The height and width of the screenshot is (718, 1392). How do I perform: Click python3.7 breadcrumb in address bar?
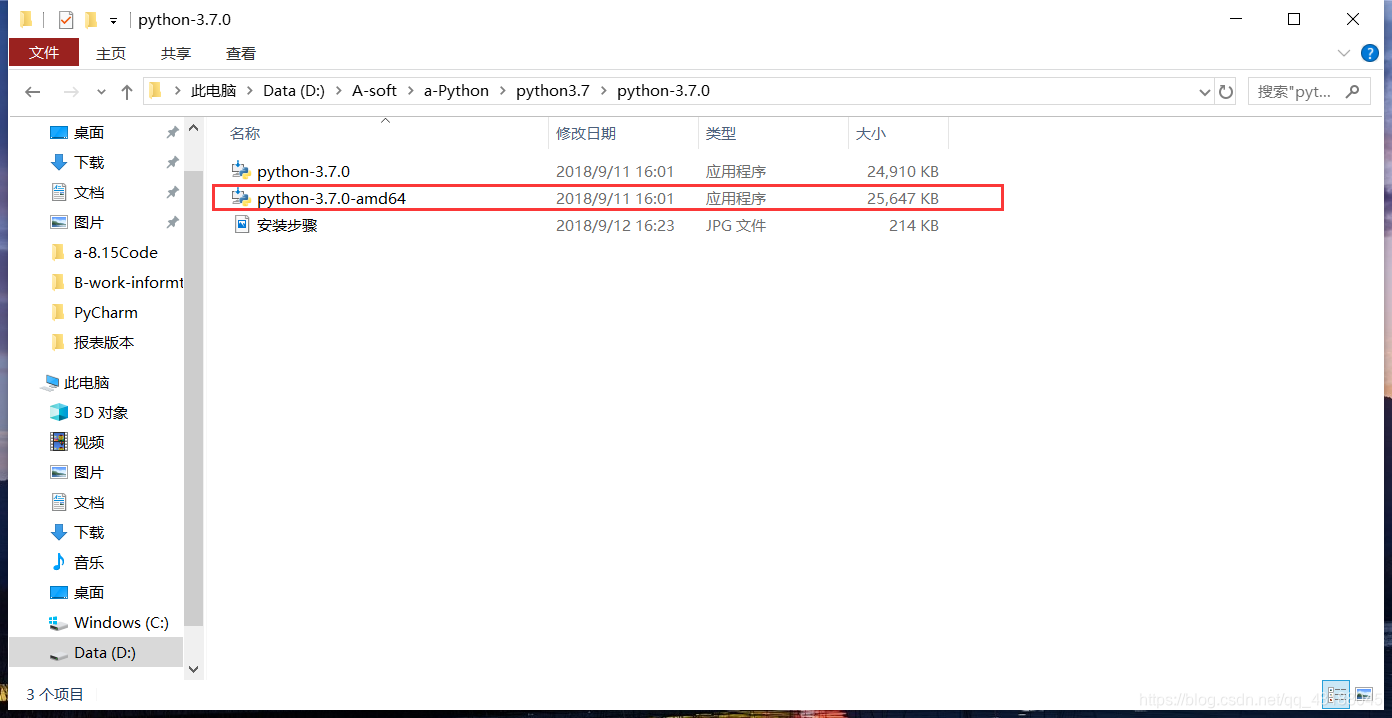point(553,90)
